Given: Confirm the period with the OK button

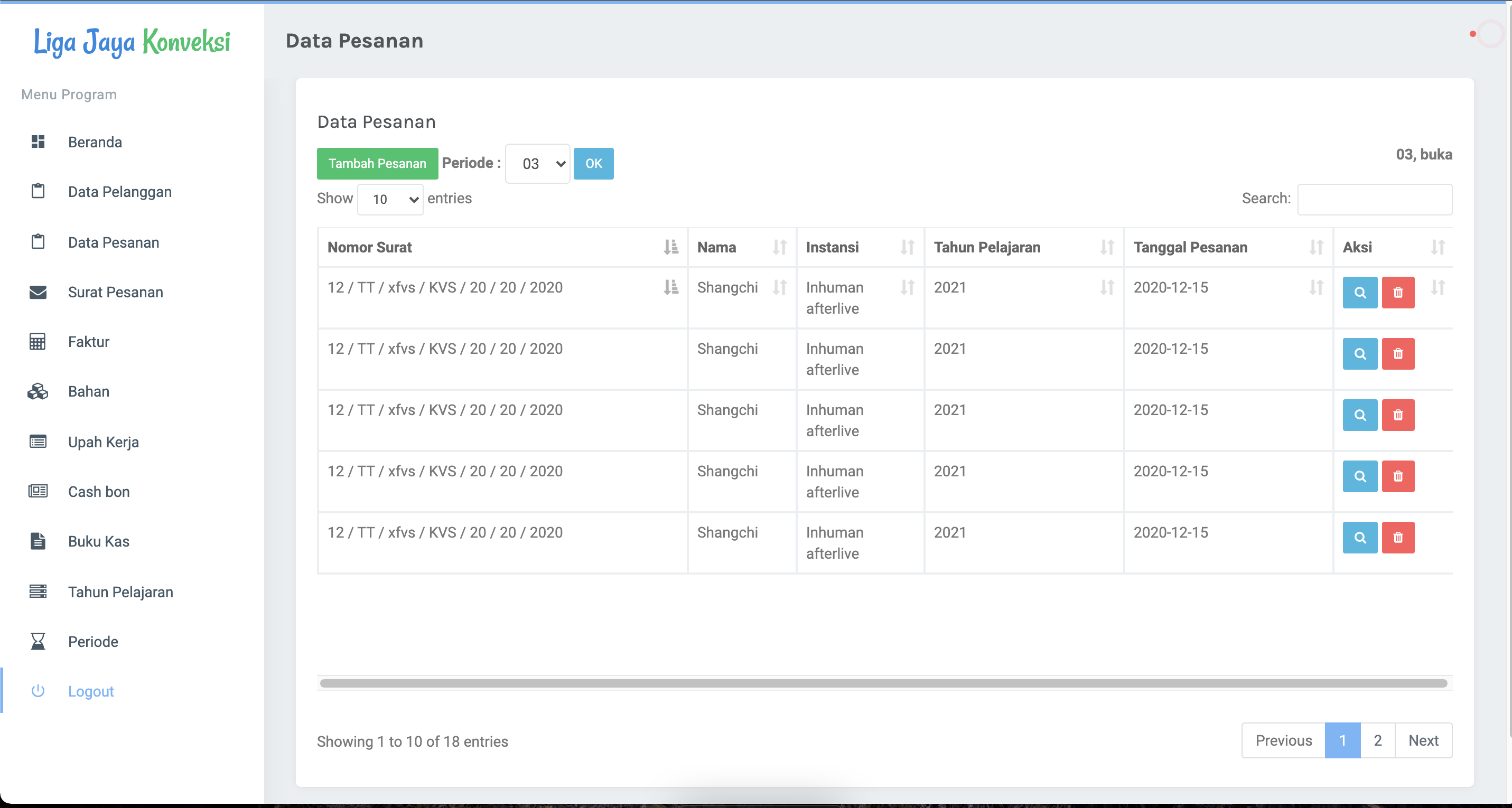Looking at the screenshot, I should click(593, 164).
